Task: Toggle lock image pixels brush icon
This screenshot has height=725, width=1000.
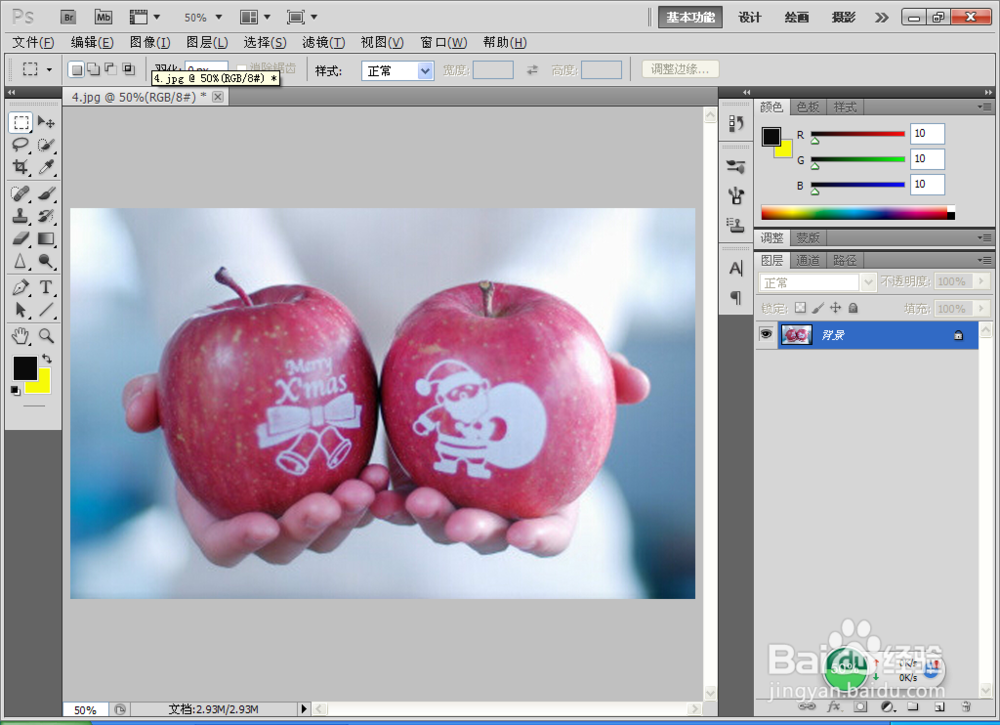Action: pos(818,308)
